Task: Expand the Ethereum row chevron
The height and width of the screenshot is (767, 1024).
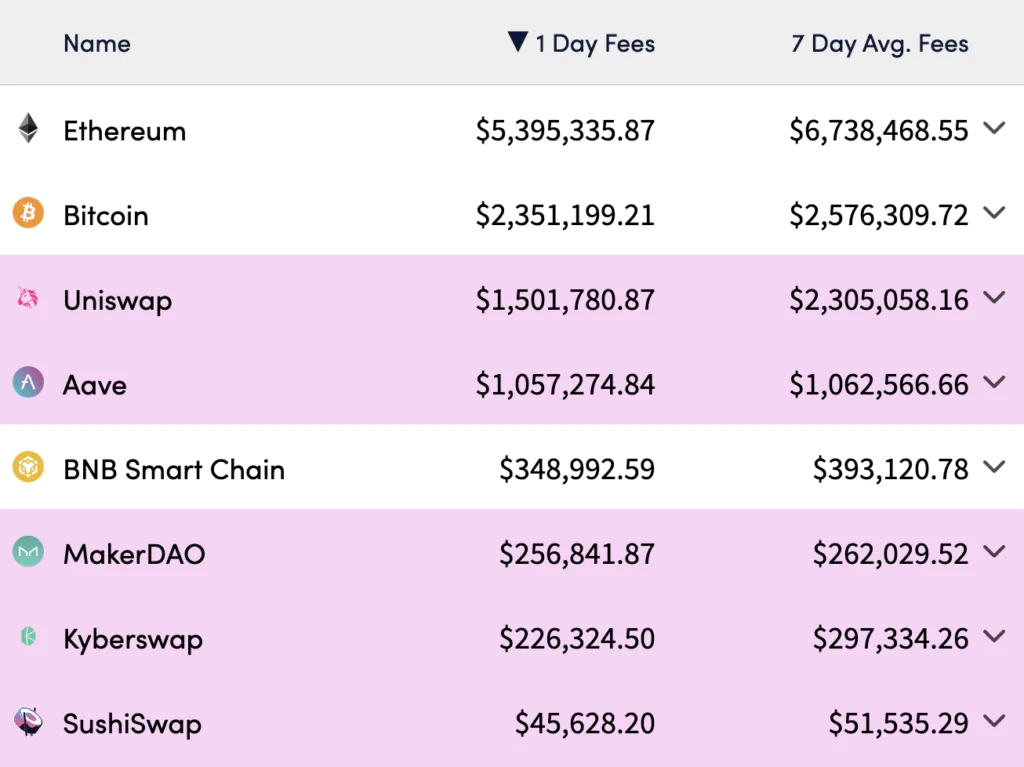Action: [x=993, y=128]
